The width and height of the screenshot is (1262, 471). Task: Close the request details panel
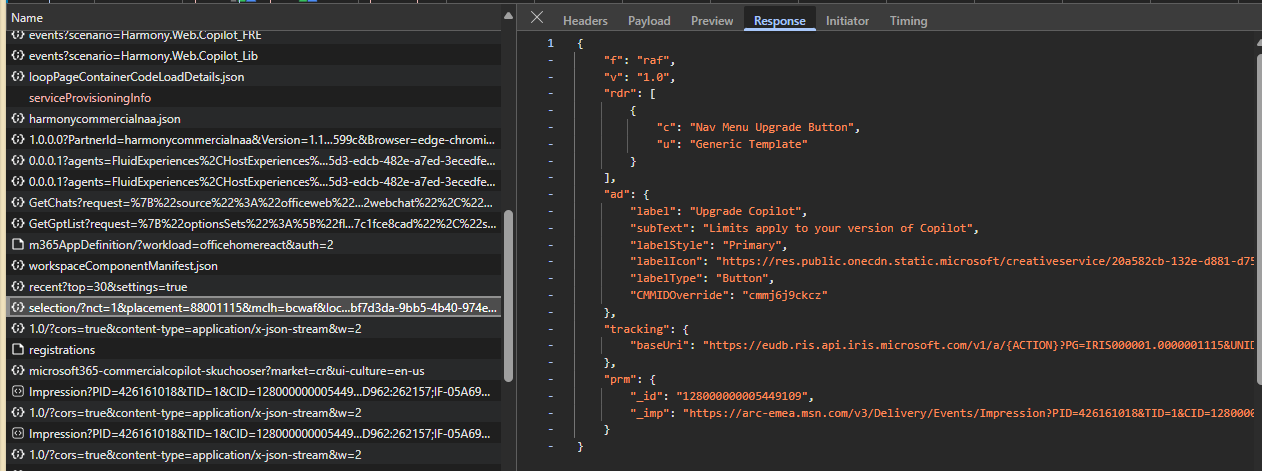537,19
